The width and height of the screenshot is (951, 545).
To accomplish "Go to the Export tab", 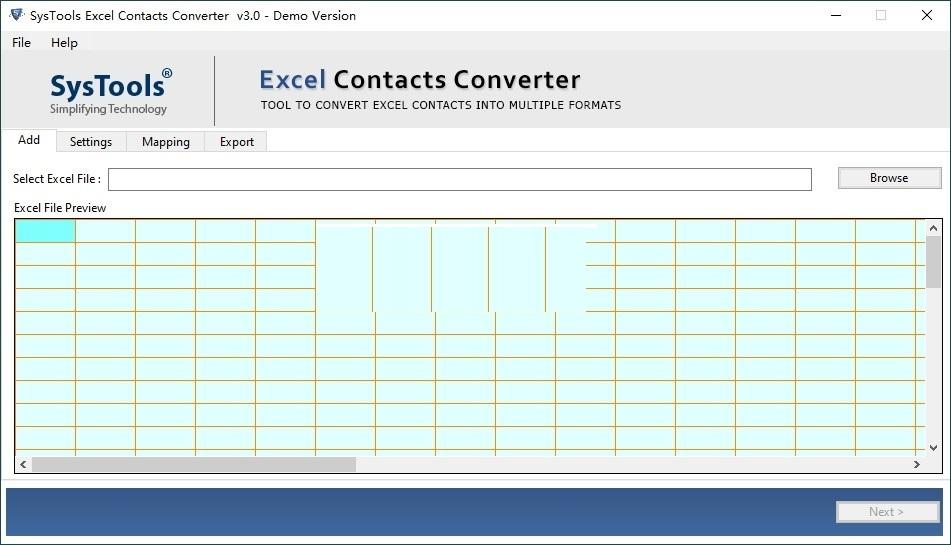I will pyautogui.click(x=237, y=142).
